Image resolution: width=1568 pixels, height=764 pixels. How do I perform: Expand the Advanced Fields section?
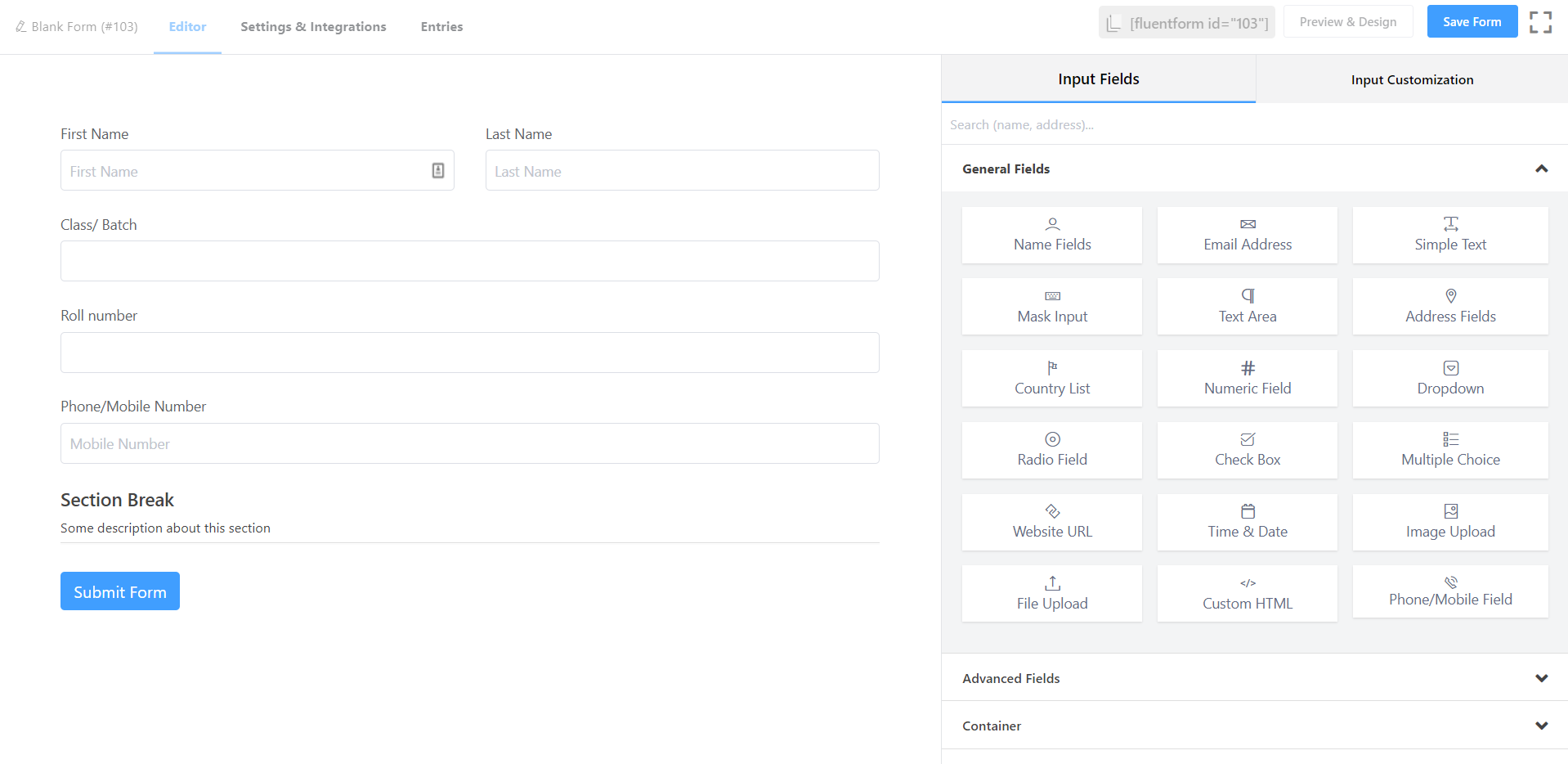point(1541,678)
